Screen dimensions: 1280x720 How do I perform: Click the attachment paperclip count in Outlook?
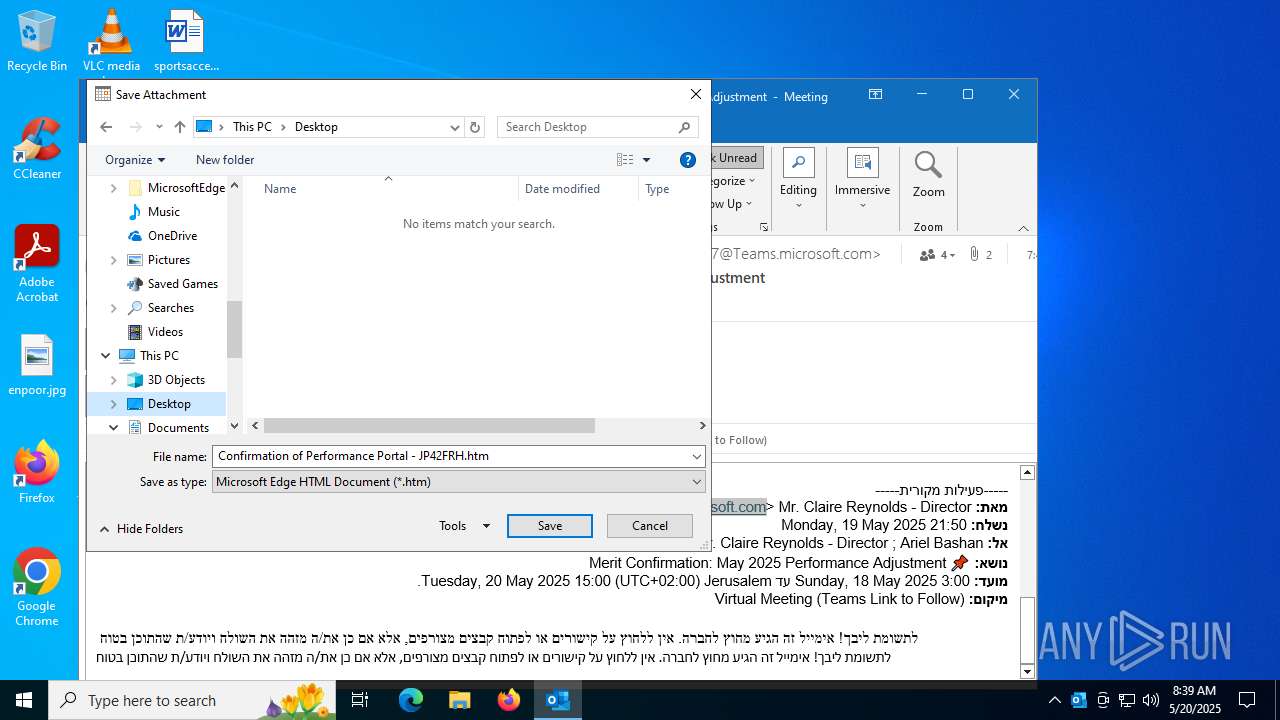click(979, 255)
